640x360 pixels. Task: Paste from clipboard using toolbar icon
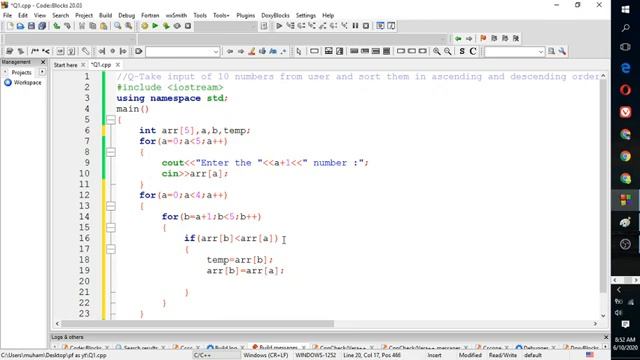(104, 26)
